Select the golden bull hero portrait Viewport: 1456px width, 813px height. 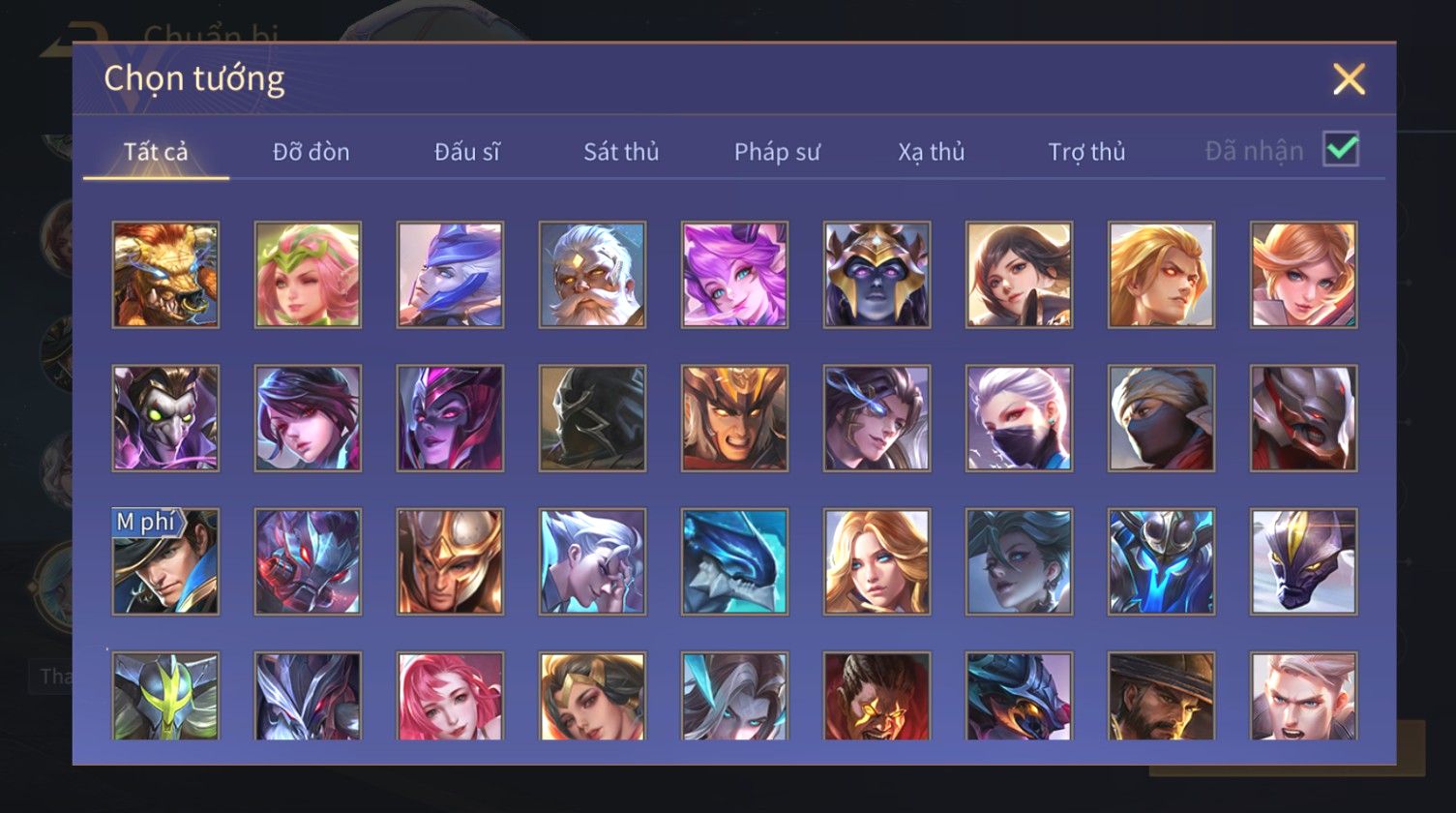(x=165, y=275)
